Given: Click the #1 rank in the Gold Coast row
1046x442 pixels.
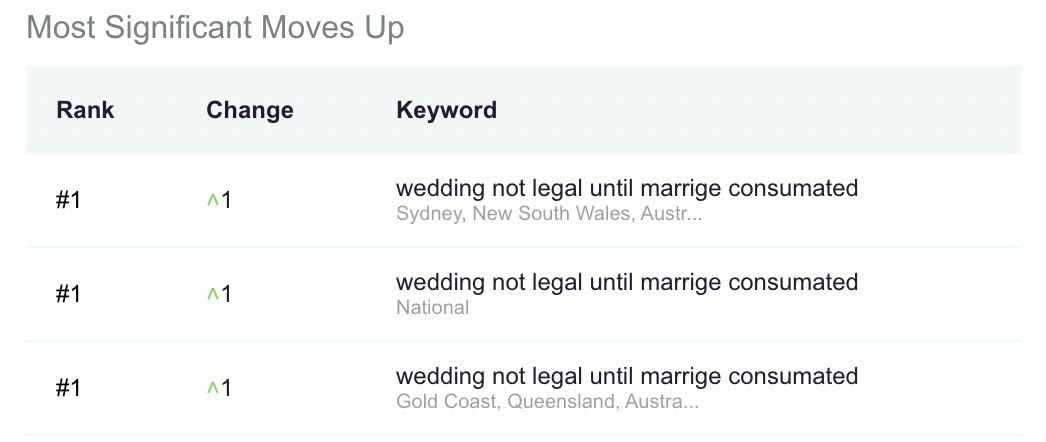Looking at the screenshot, I should pyautogui.click(x=68, y=388).
